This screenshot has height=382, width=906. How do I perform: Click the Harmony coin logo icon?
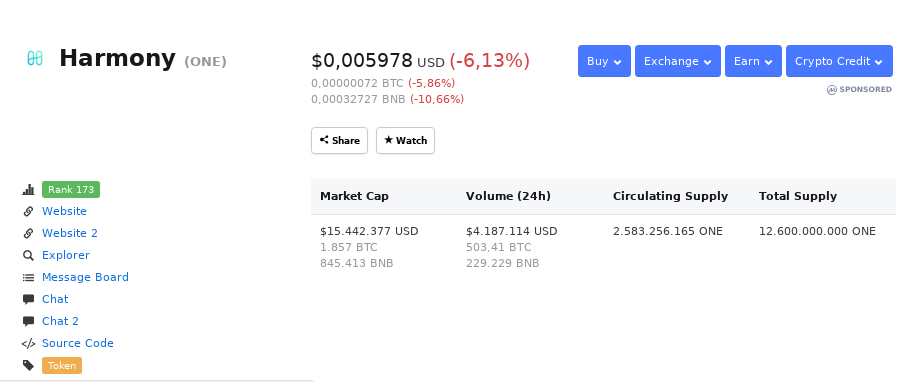(x=35, y=58)
